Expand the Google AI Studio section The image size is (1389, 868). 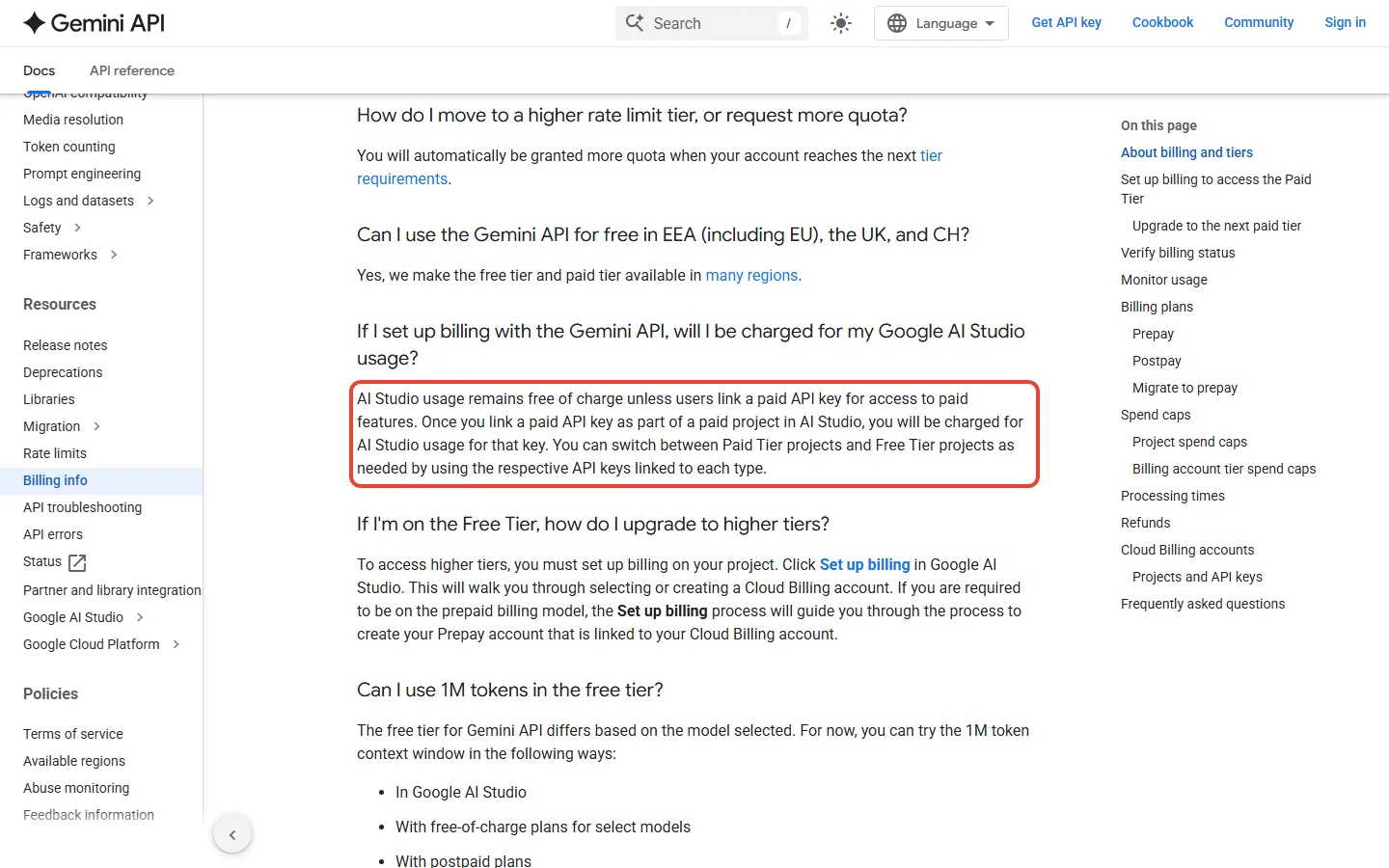pos(140,617)
